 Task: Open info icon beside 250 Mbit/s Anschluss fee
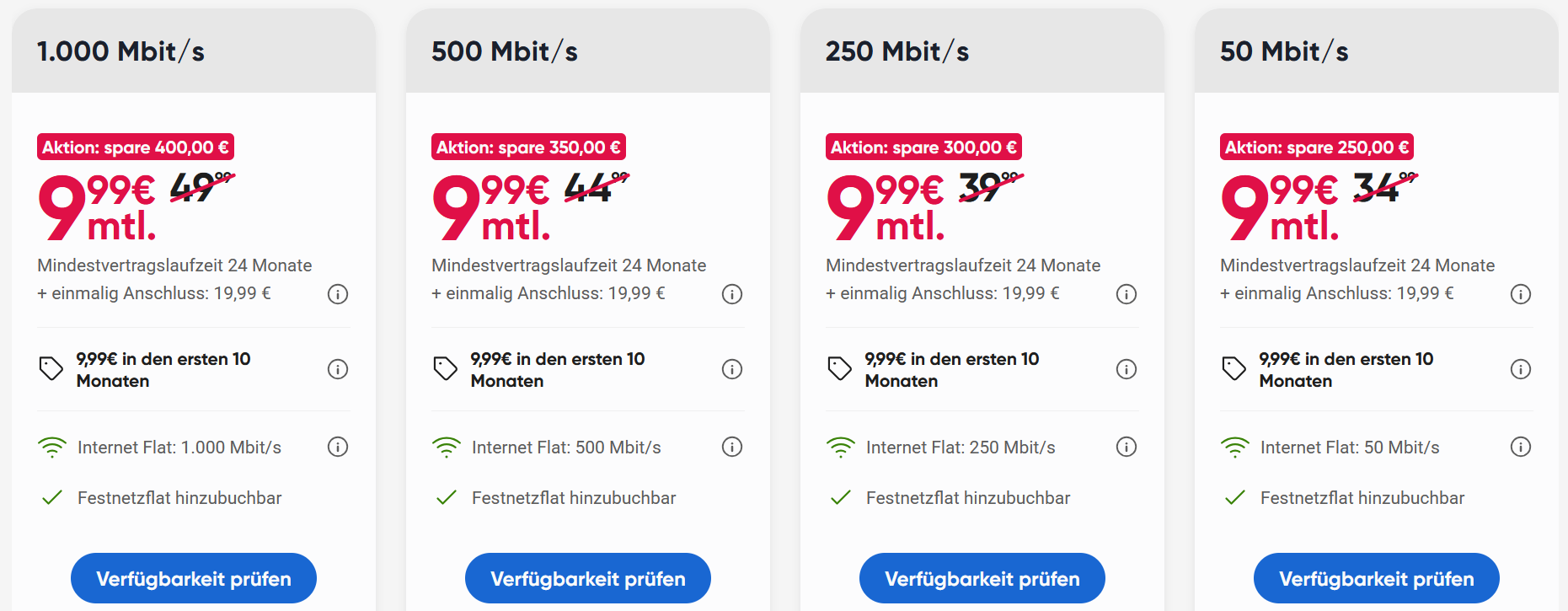click(1126, 294)
